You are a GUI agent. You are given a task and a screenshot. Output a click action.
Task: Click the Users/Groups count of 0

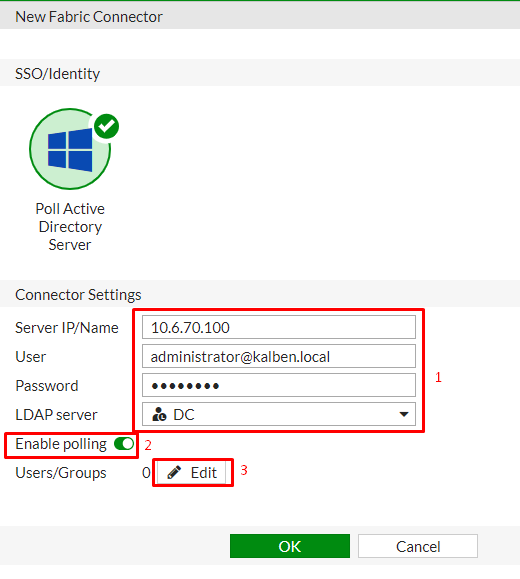tap(146, 473)
